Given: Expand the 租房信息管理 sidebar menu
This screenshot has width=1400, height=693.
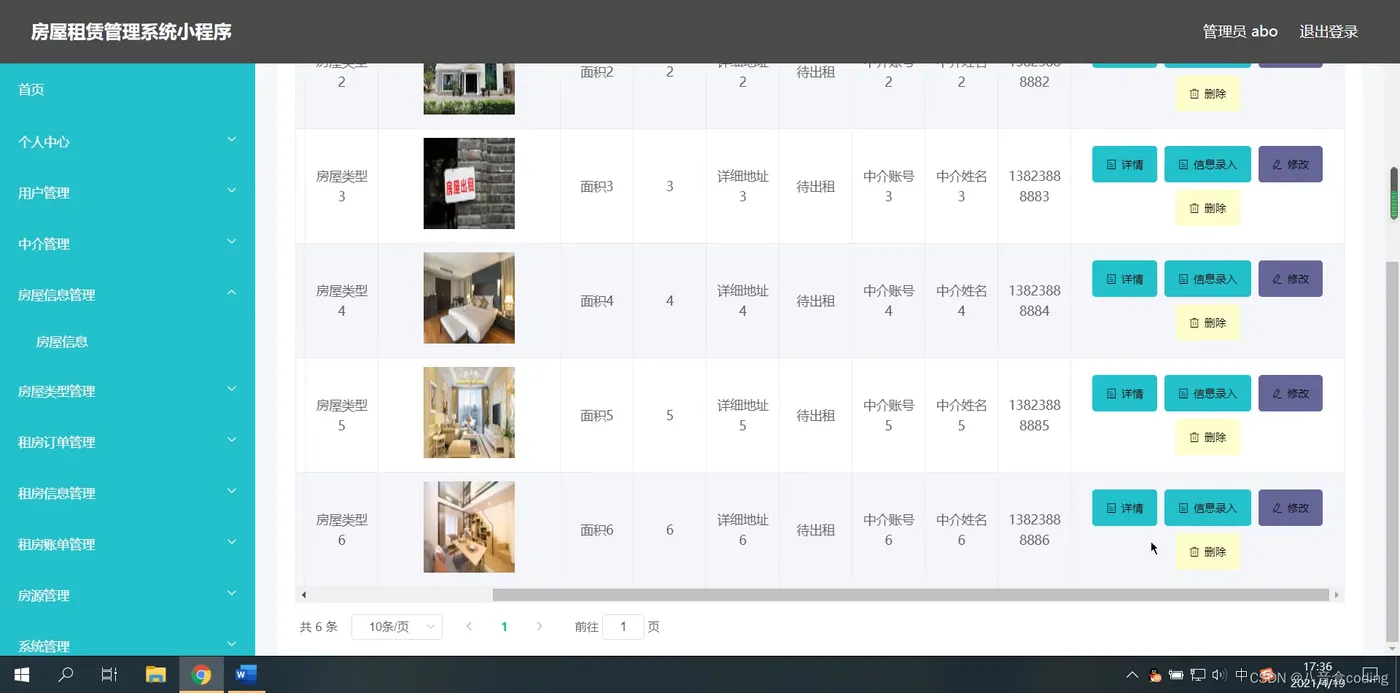Looking at the screenshot, I should pos(127,492).
